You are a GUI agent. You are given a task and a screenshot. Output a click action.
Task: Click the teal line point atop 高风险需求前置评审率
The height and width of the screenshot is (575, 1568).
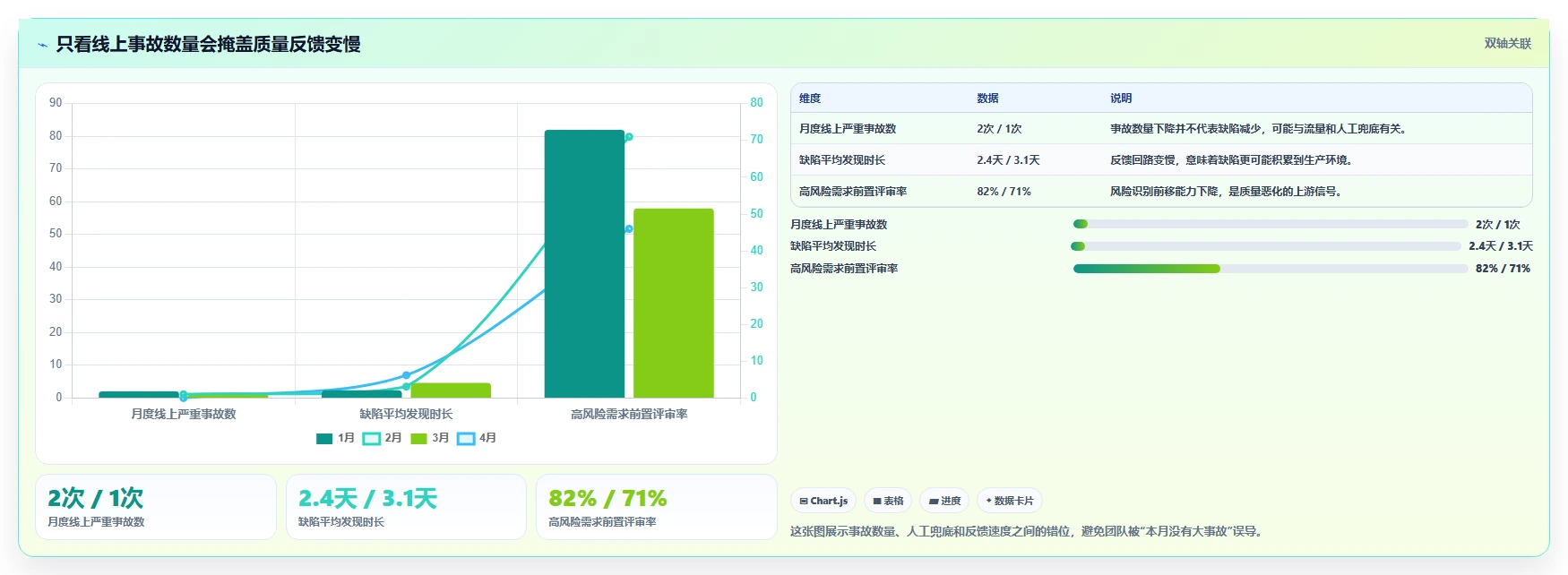pyautogui.click(x=629, y=137)
